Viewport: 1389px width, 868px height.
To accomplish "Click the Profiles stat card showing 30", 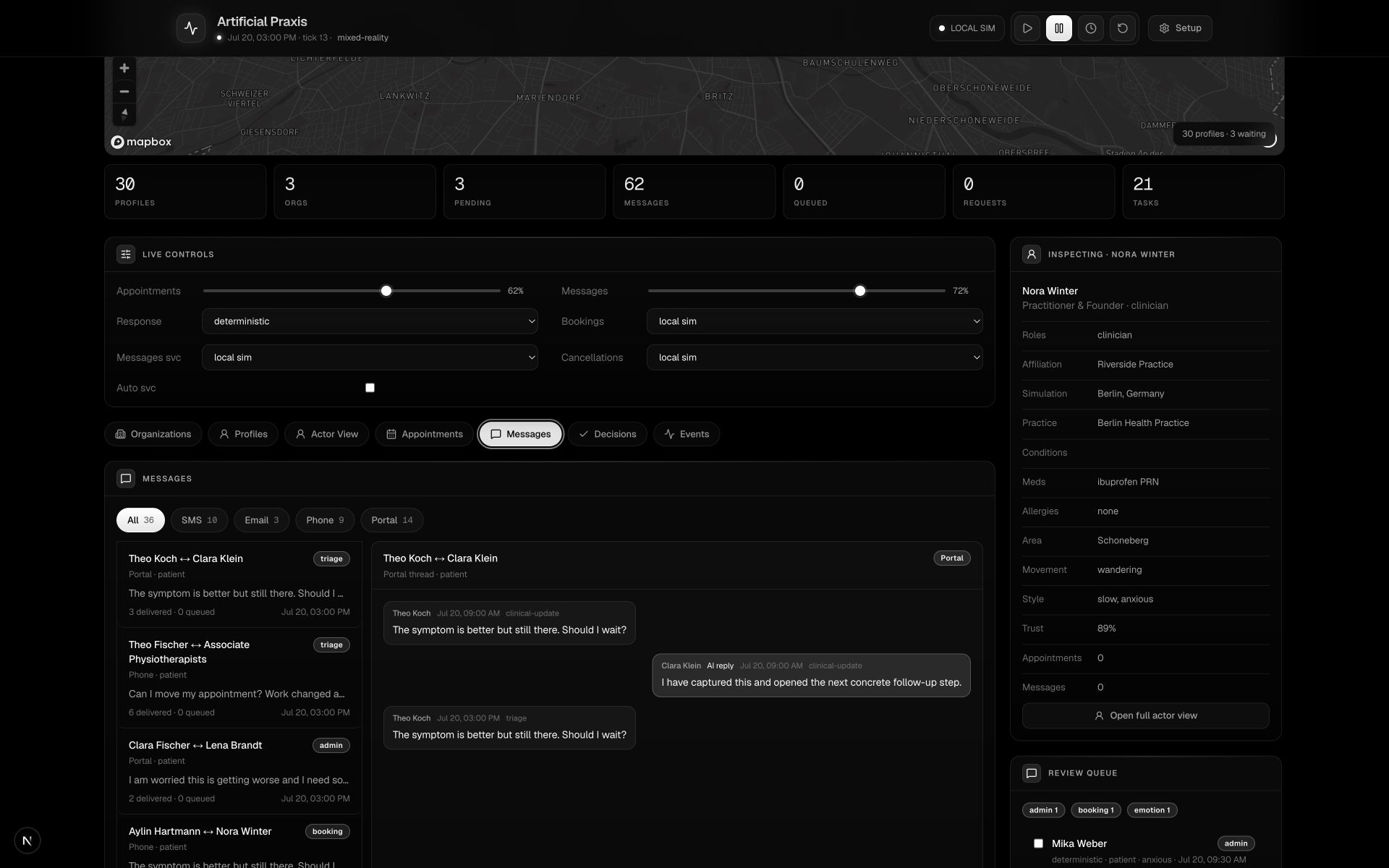I will click(x=185, y=192).
